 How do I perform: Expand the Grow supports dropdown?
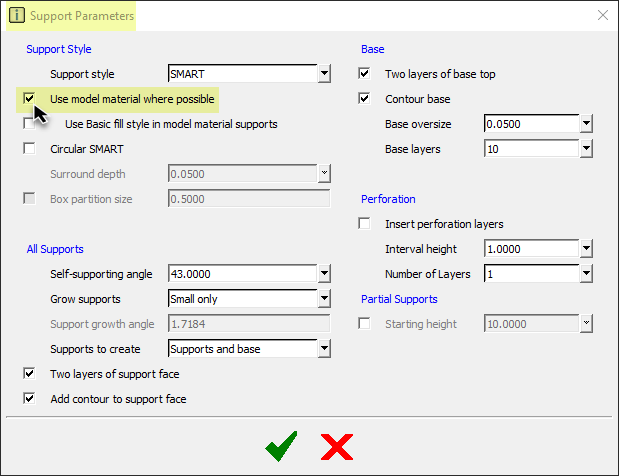[324, 299]
